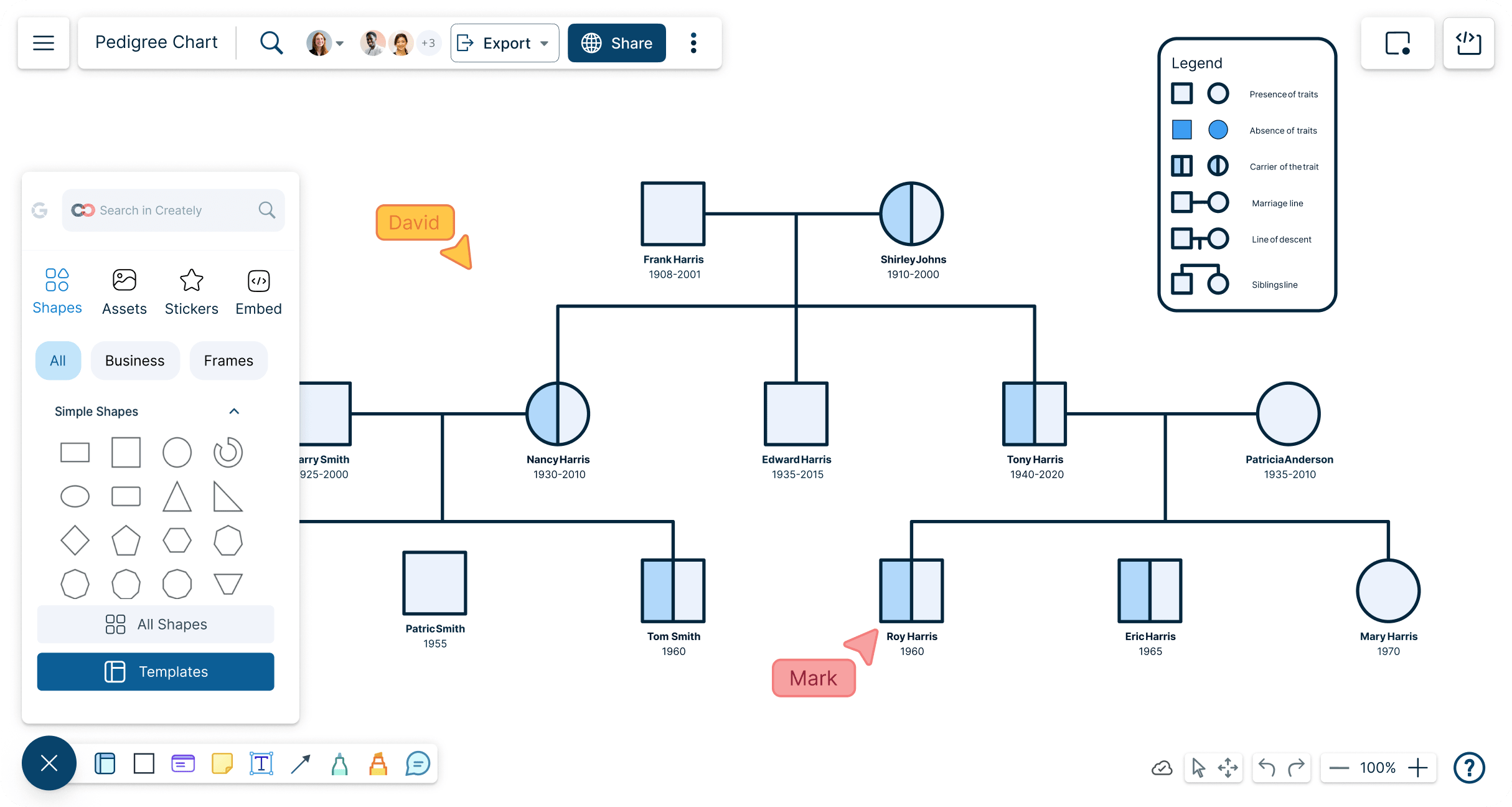The height and width of the screenshot is (807, 1512).
Task: Redo the last action
Action: click(x=1296, y=768)
